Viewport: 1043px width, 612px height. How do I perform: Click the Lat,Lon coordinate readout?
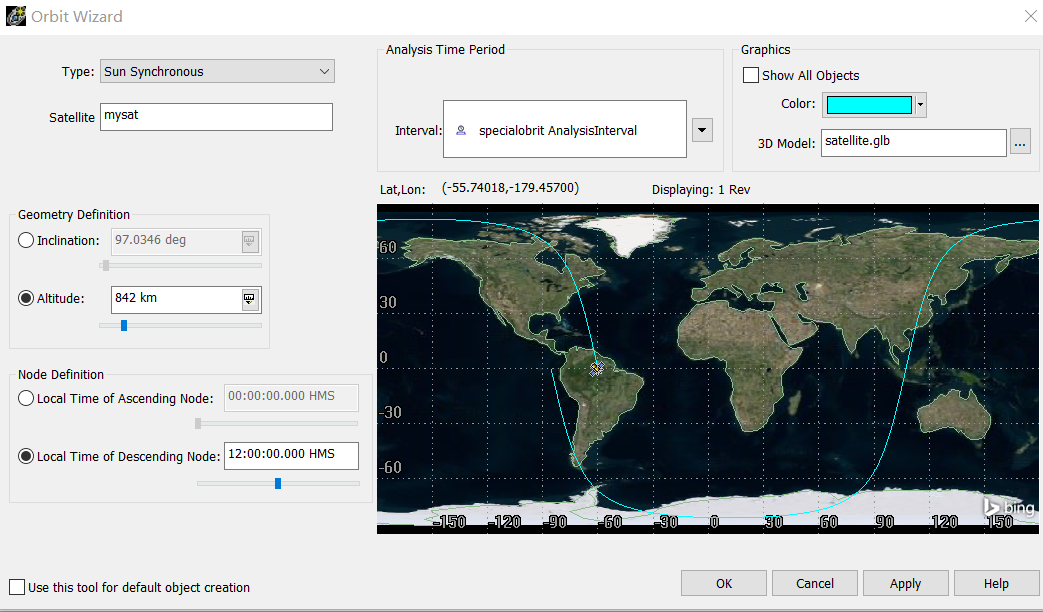(x=510, y=188)
